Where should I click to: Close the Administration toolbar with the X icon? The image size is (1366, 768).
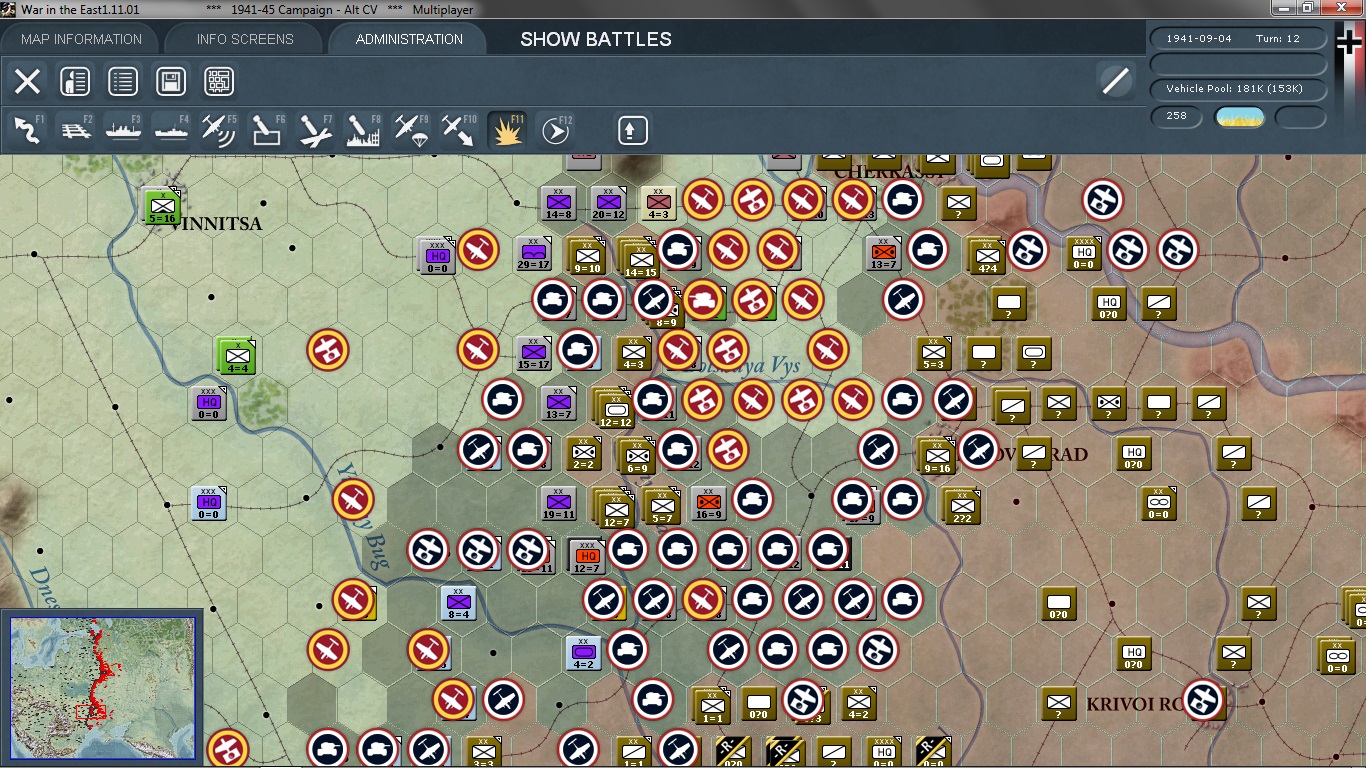[x=27, y=81]
